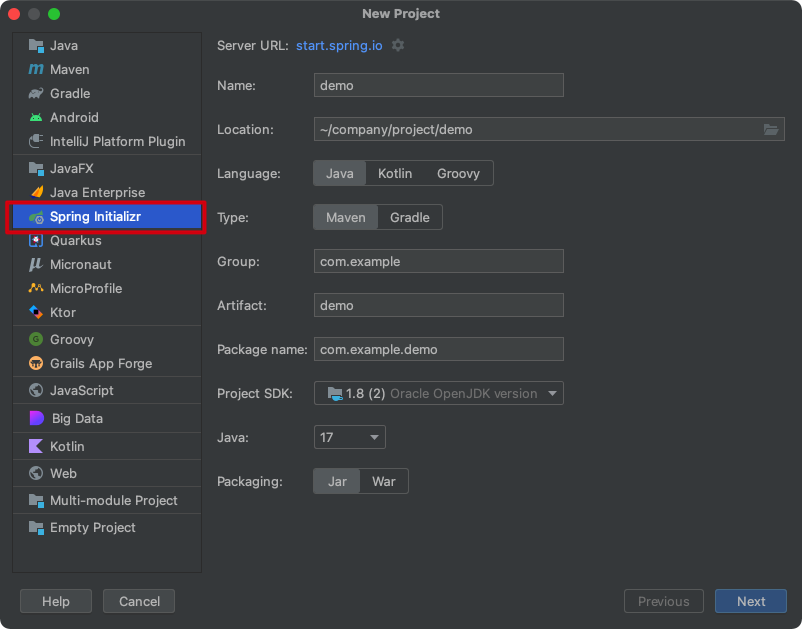
Task: Click the Name input field
Action: pos(439,85)
